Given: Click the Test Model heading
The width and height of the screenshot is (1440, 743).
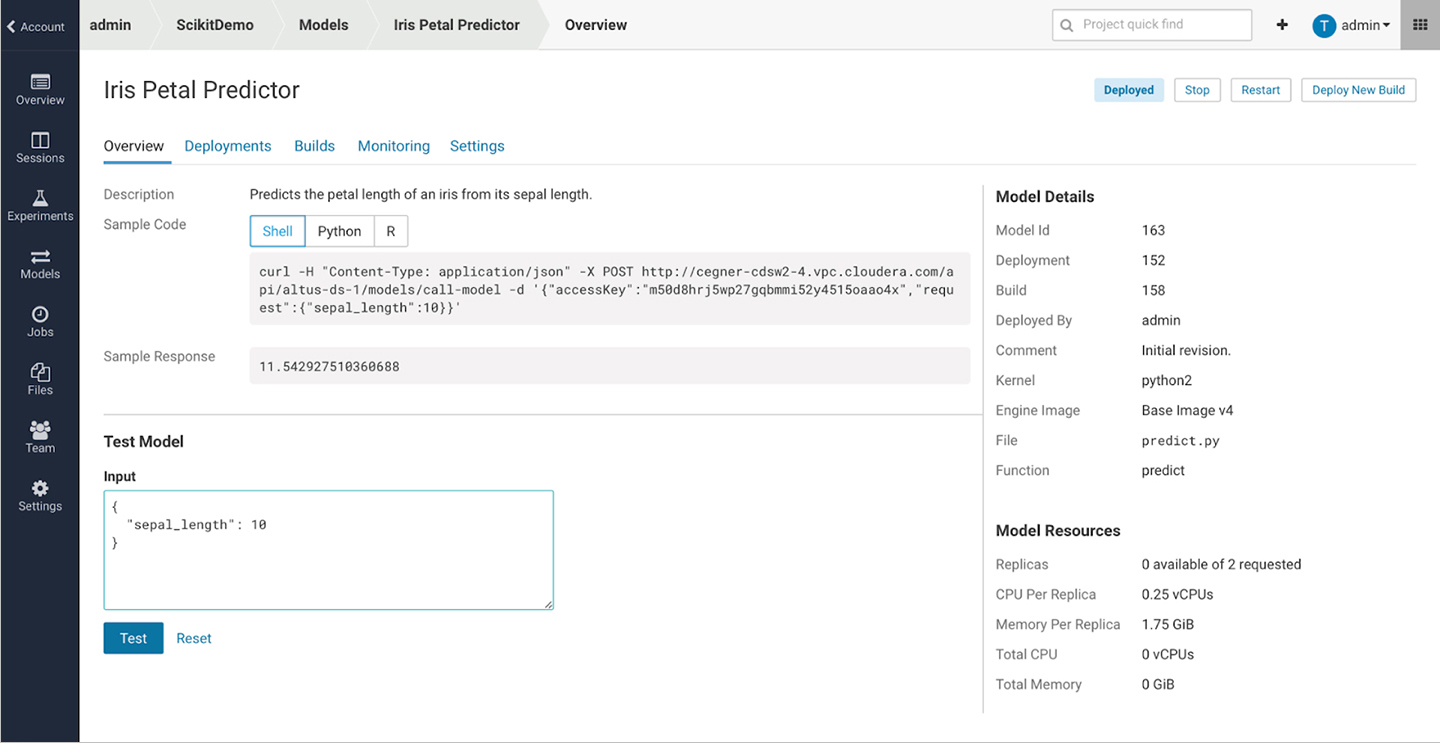Looking at the screenshot, I should pos(144,441).
